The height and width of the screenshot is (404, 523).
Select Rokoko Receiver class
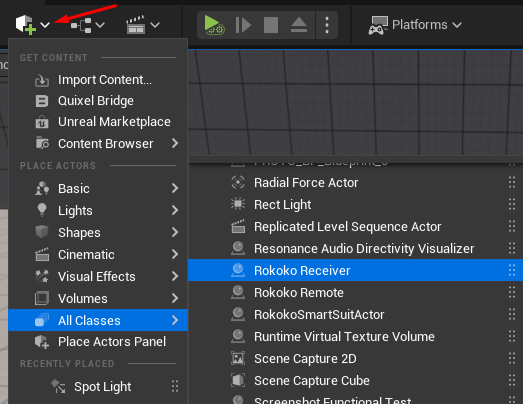tap(356, 270)
